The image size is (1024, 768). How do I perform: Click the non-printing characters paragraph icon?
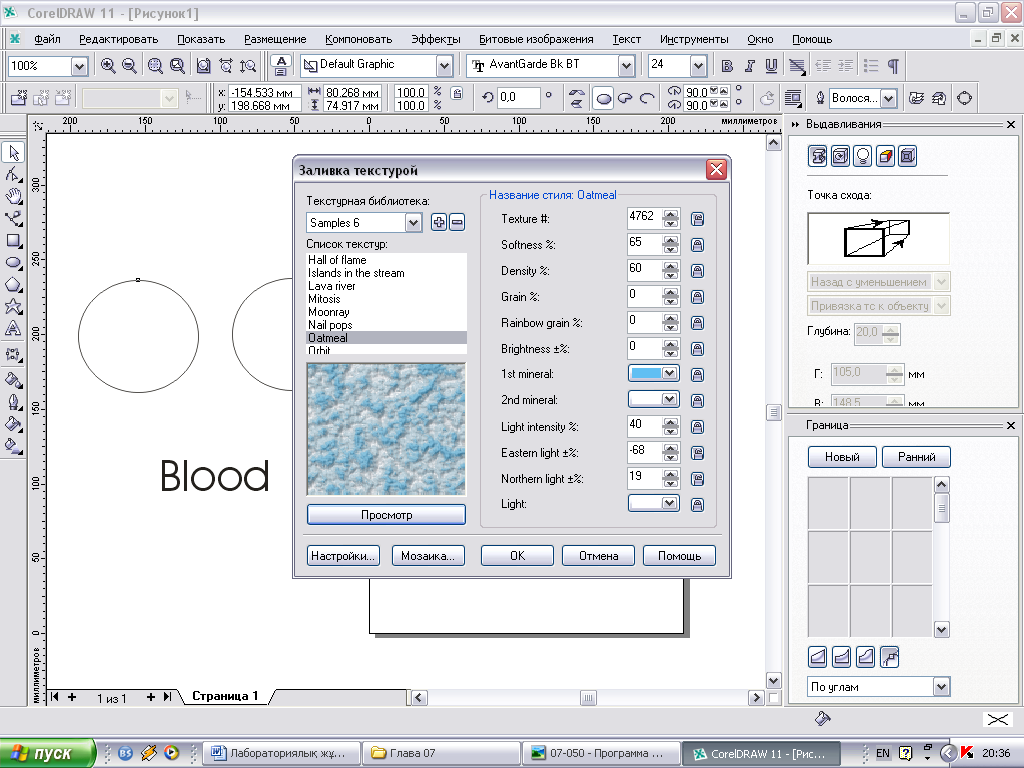point(893,65)
